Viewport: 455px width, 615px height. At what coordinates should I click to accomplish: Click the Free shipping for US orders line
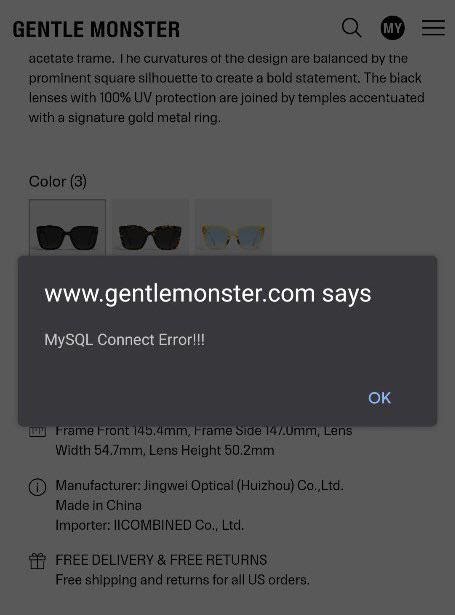pyautogui.click(x=182, y=580)
